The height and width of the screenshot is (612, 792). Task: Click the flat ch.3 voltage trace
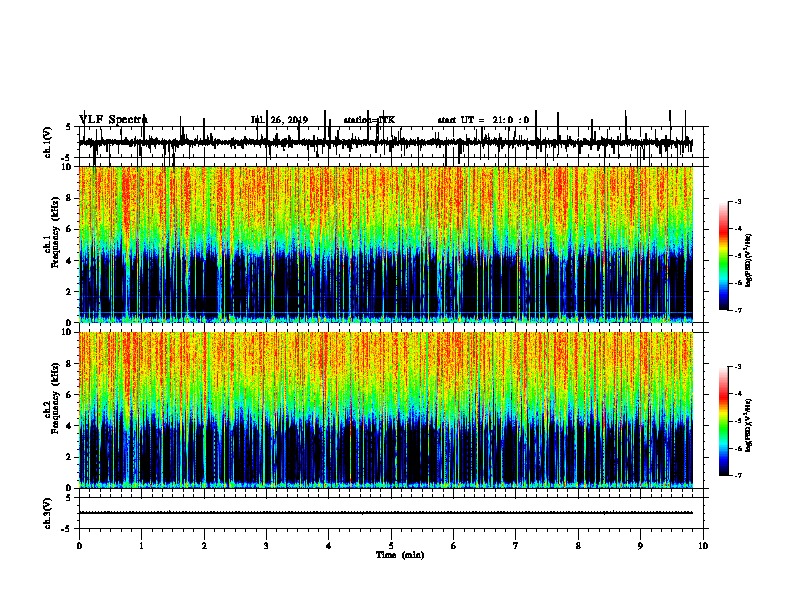[x=386, y=513]
